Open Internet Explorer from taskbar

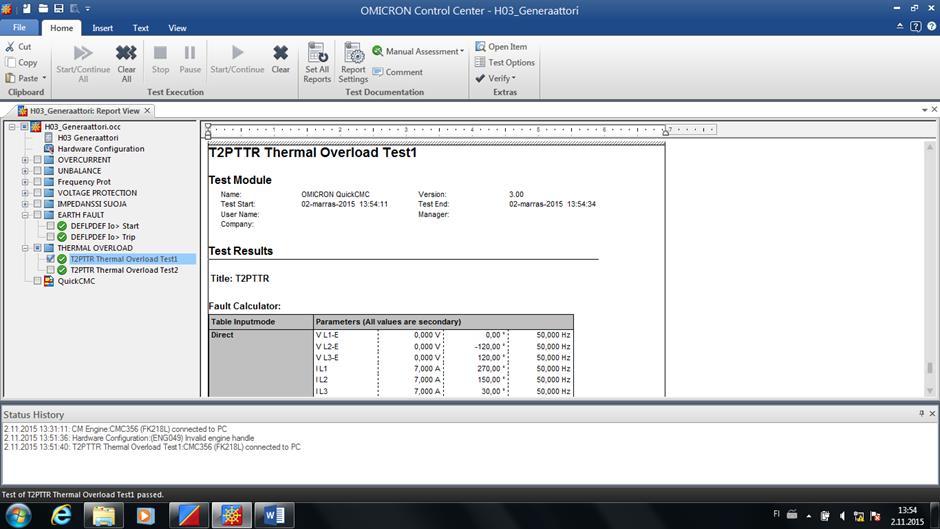click(61, 515)
